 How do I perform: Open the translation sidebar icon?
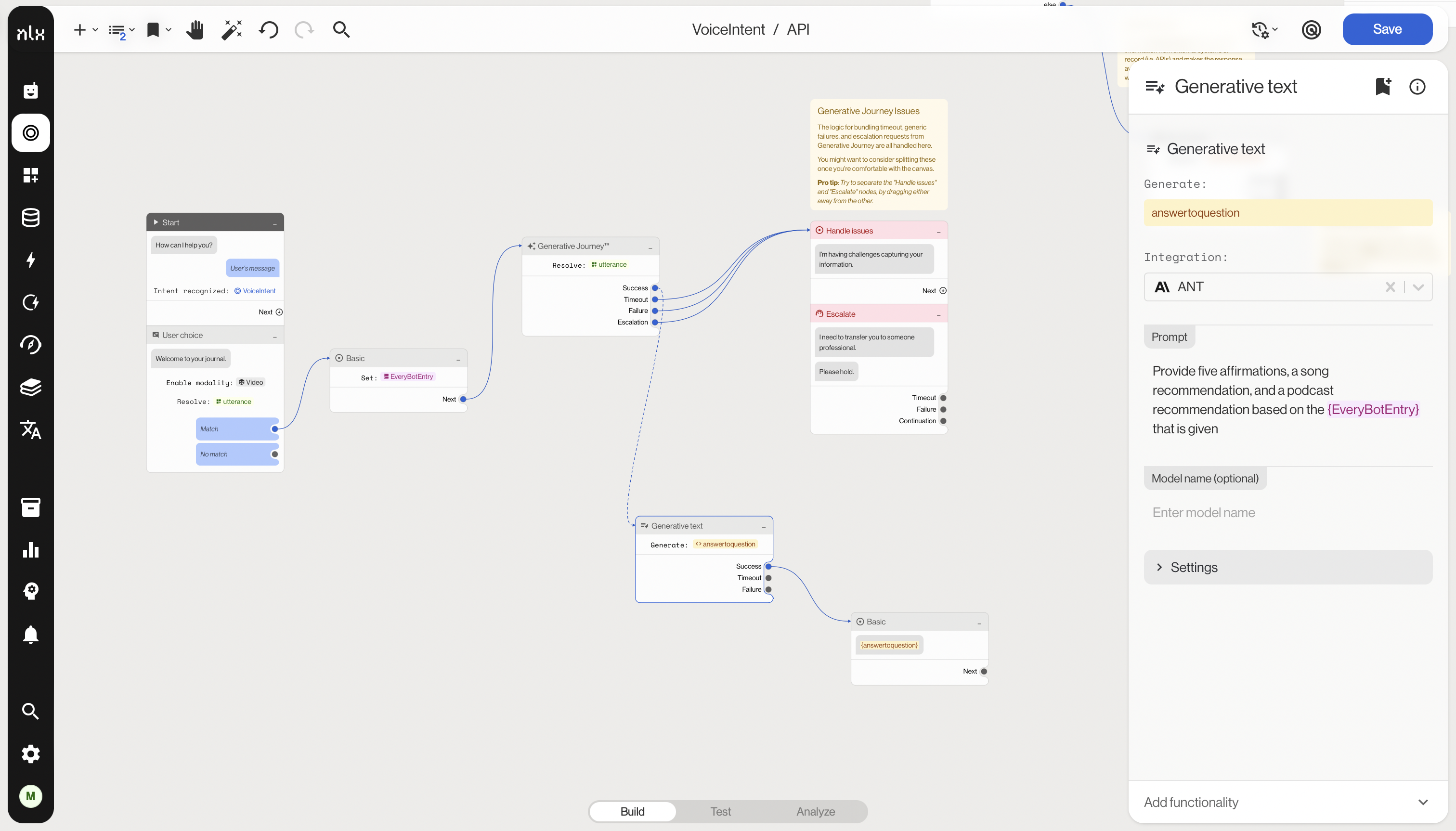(x=31, y=430)
